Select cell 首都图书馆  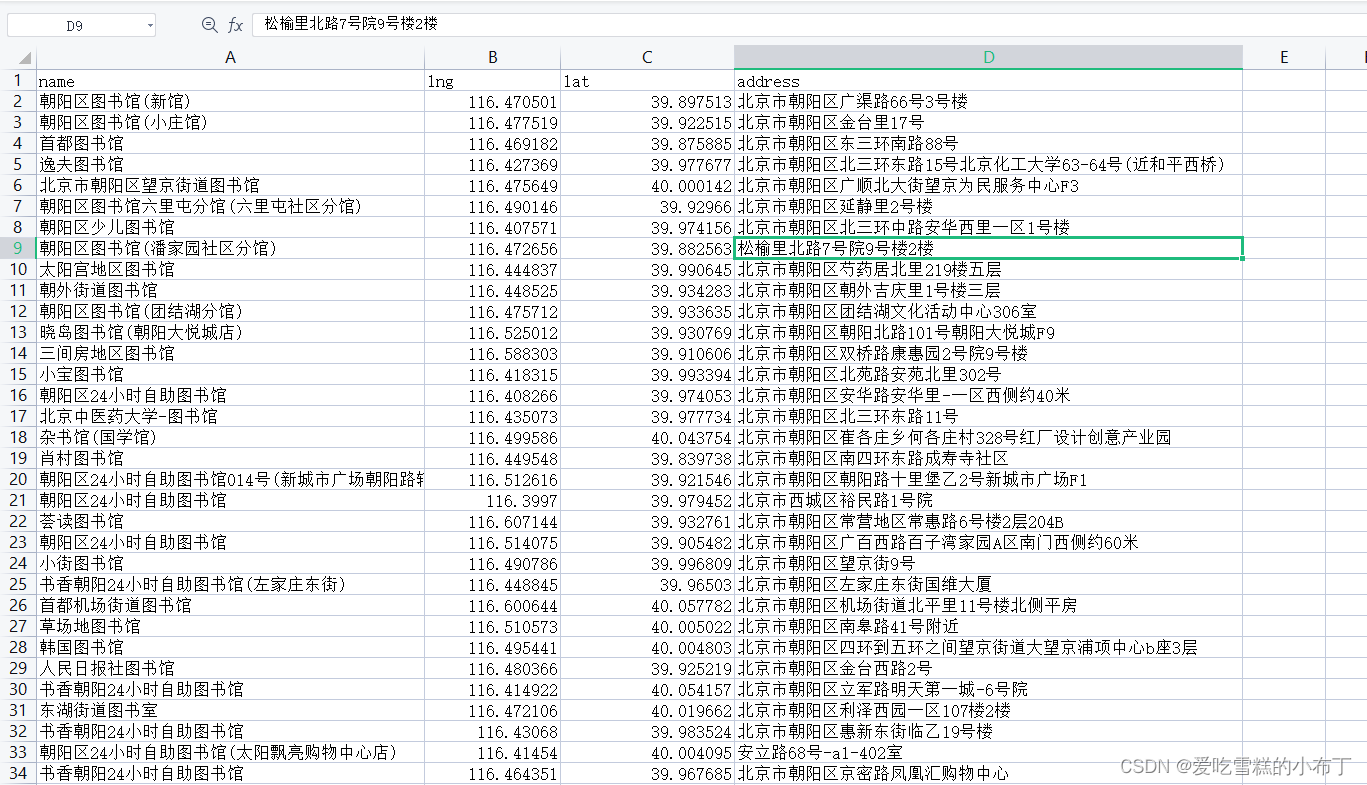tap(230, 143)
